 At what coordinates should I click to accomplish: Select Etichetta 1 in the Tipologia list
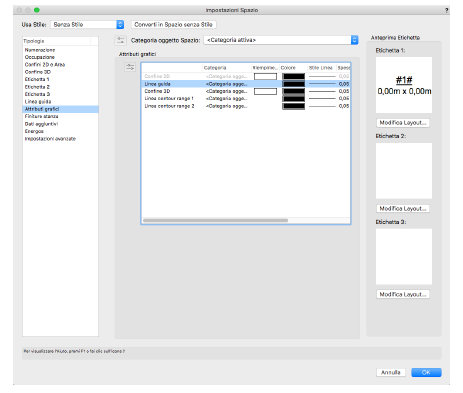60,79
